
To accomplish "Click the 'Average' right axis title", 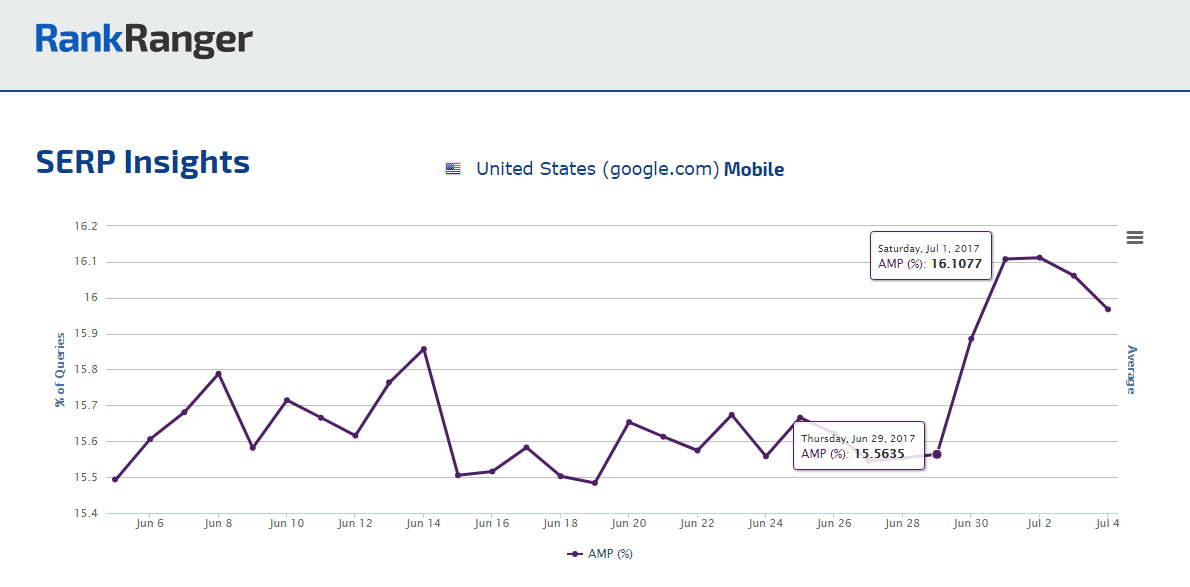I will [x=1132, y=370].
